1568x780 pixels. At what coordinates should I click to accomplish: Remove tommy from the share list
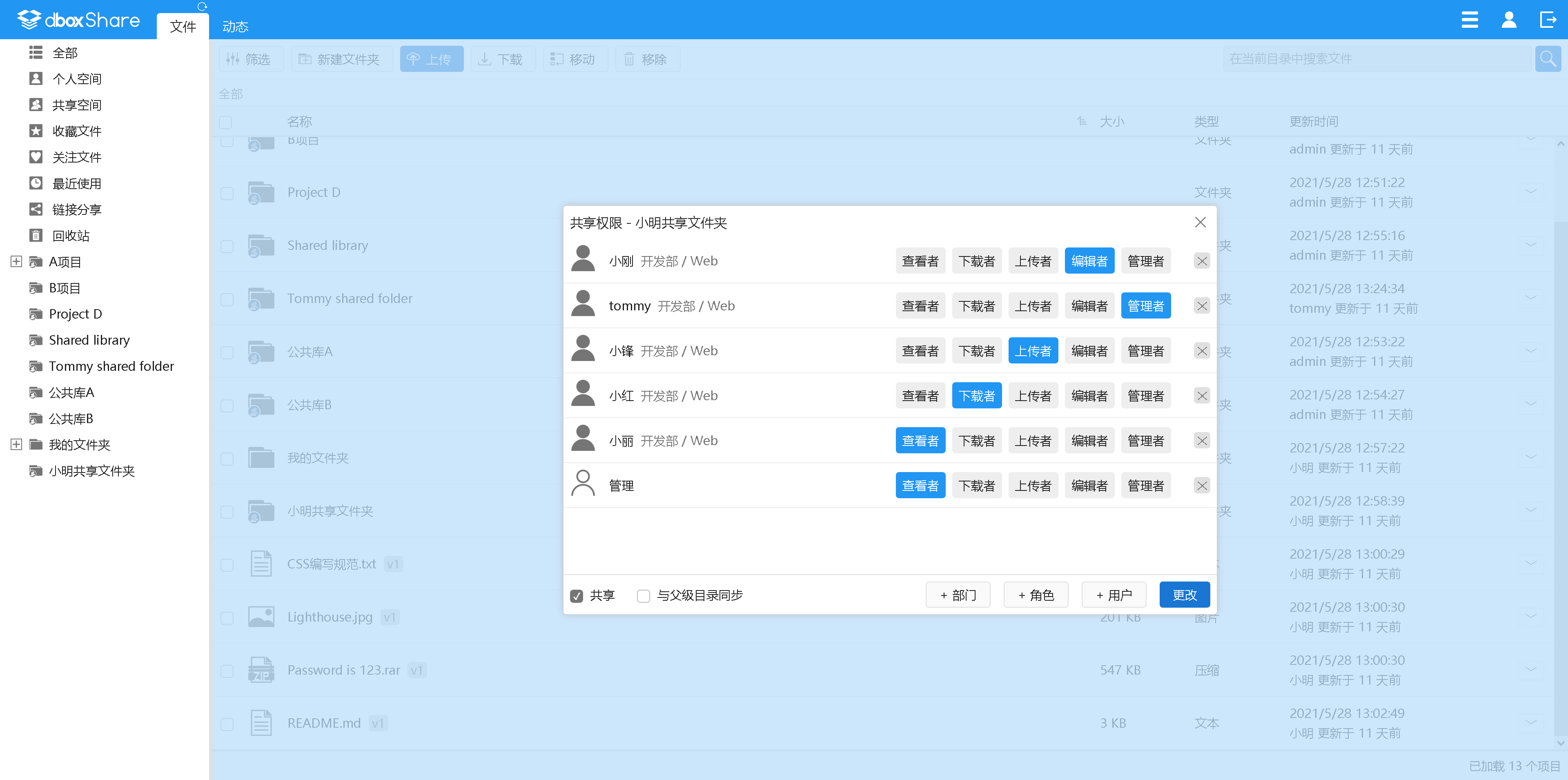point(1202,306)
